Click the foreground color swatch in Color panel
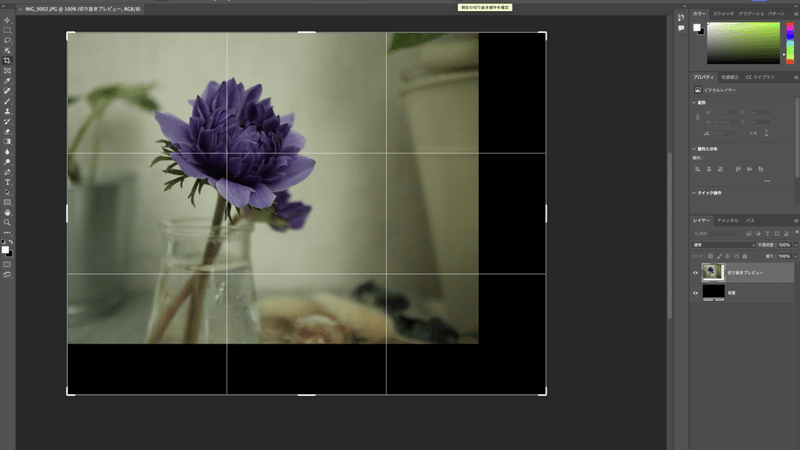 click(x=696, y=28)
